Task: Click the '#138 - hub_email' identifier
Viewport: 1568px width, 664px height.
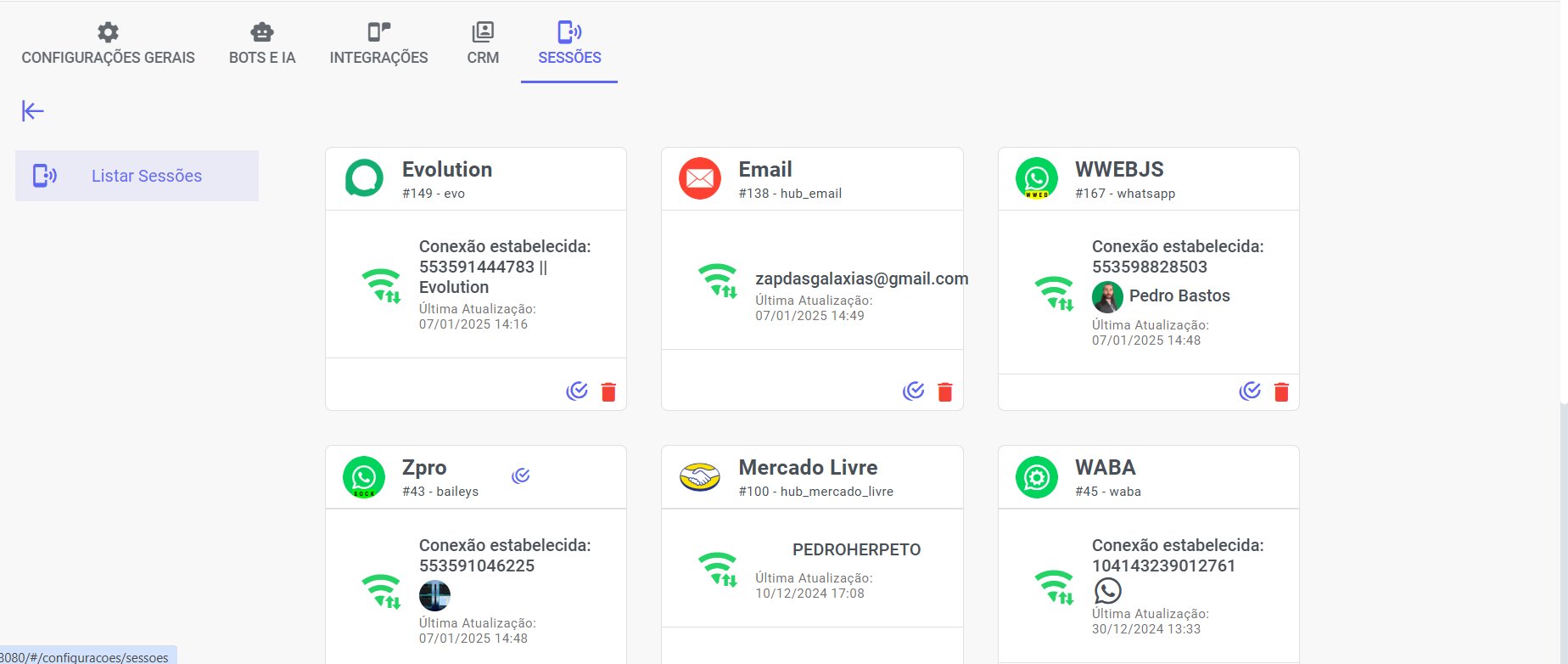Action: pyautogui.click(x=790, y=194)
